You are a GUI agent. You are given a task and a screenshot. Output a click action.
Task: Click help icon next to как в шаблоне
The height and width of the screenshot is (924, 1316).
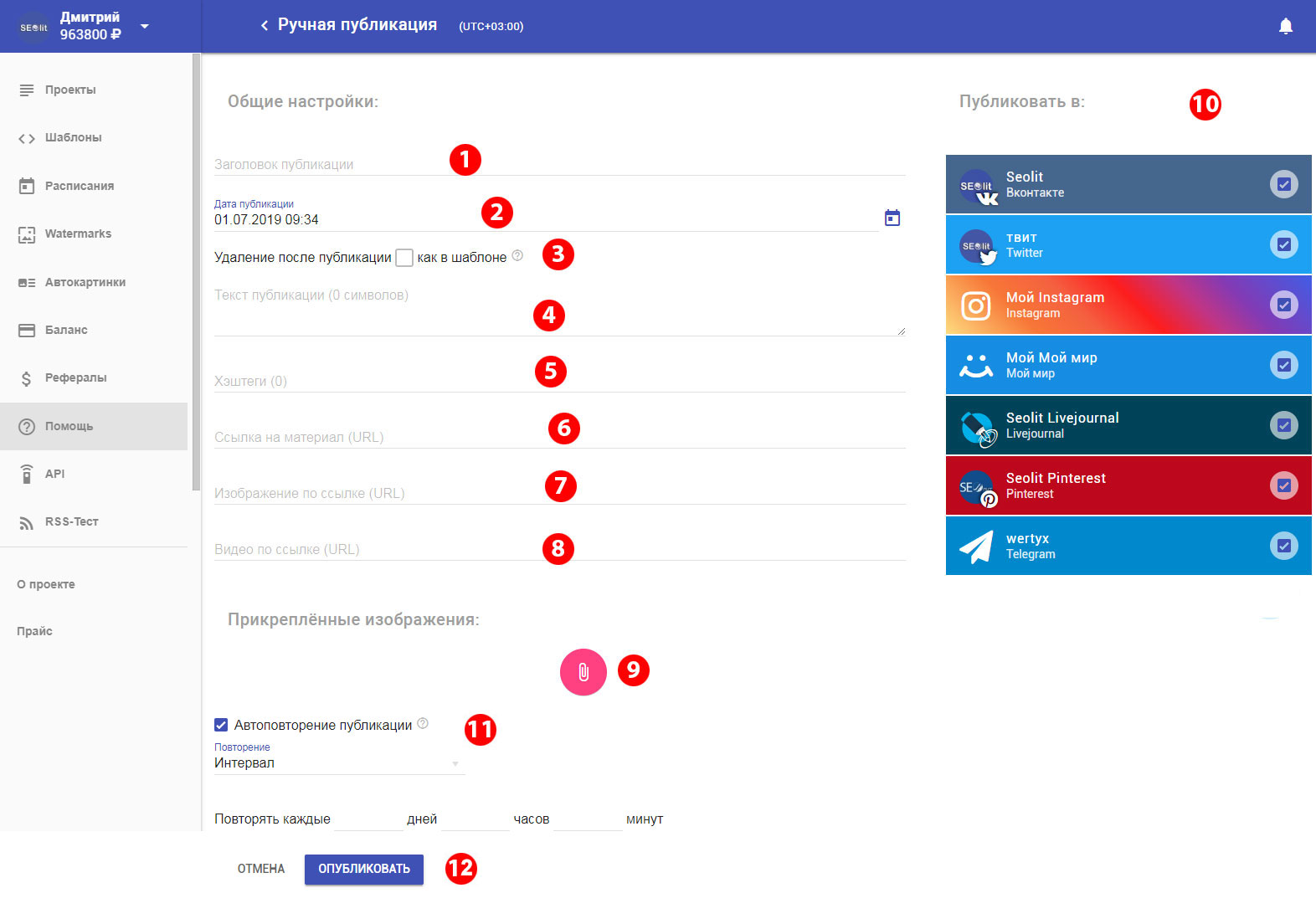point(517,256)
